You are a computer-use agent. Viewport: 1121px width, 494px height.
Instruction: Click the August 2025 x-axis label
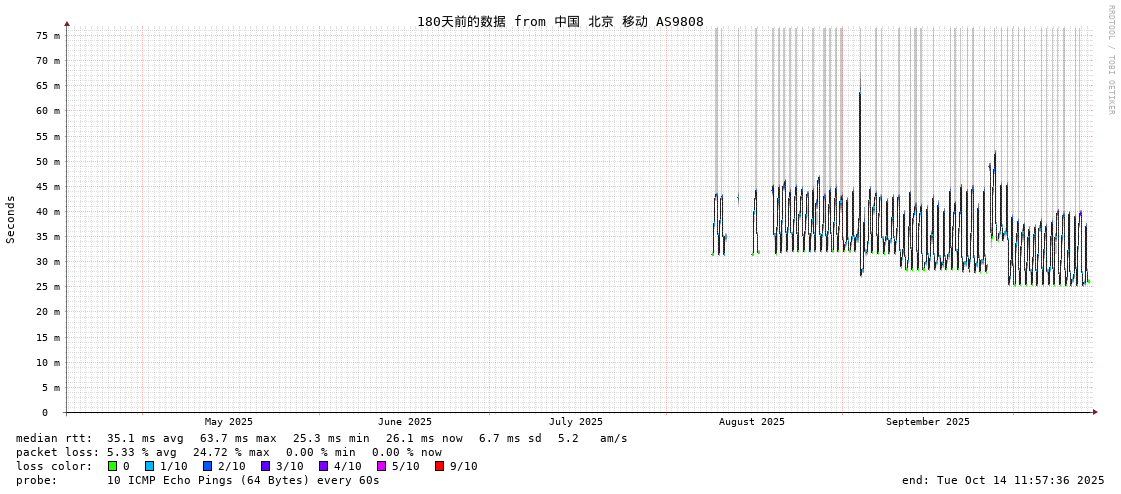point(752,422)
